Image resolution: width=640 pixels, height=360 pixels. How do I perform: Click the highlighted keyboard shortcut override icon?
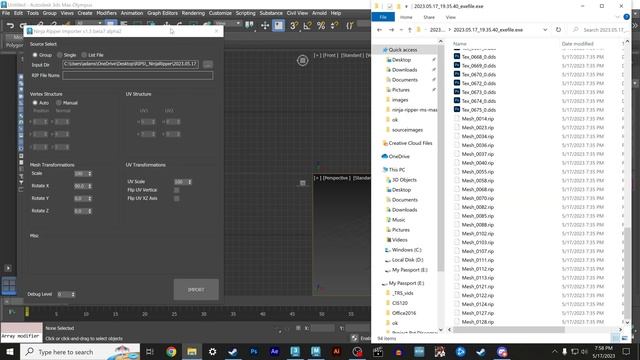click(278, 26)
